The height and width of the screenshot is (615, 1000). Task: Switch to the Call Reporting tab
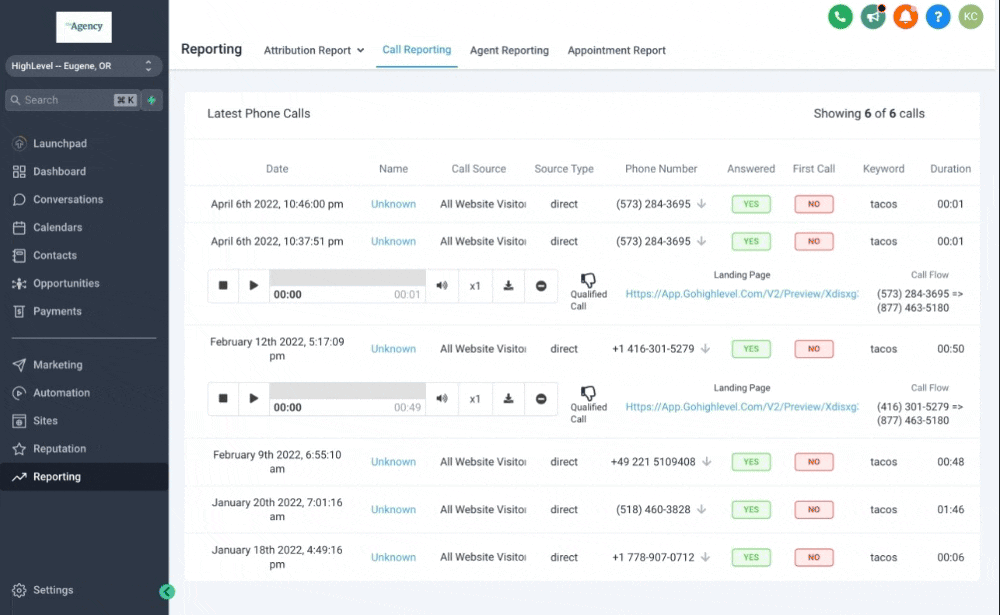416,50
